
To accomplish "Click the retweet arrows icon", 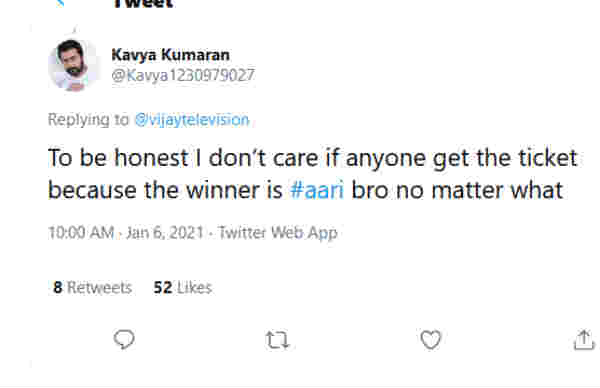I will (x=277, y=340).
